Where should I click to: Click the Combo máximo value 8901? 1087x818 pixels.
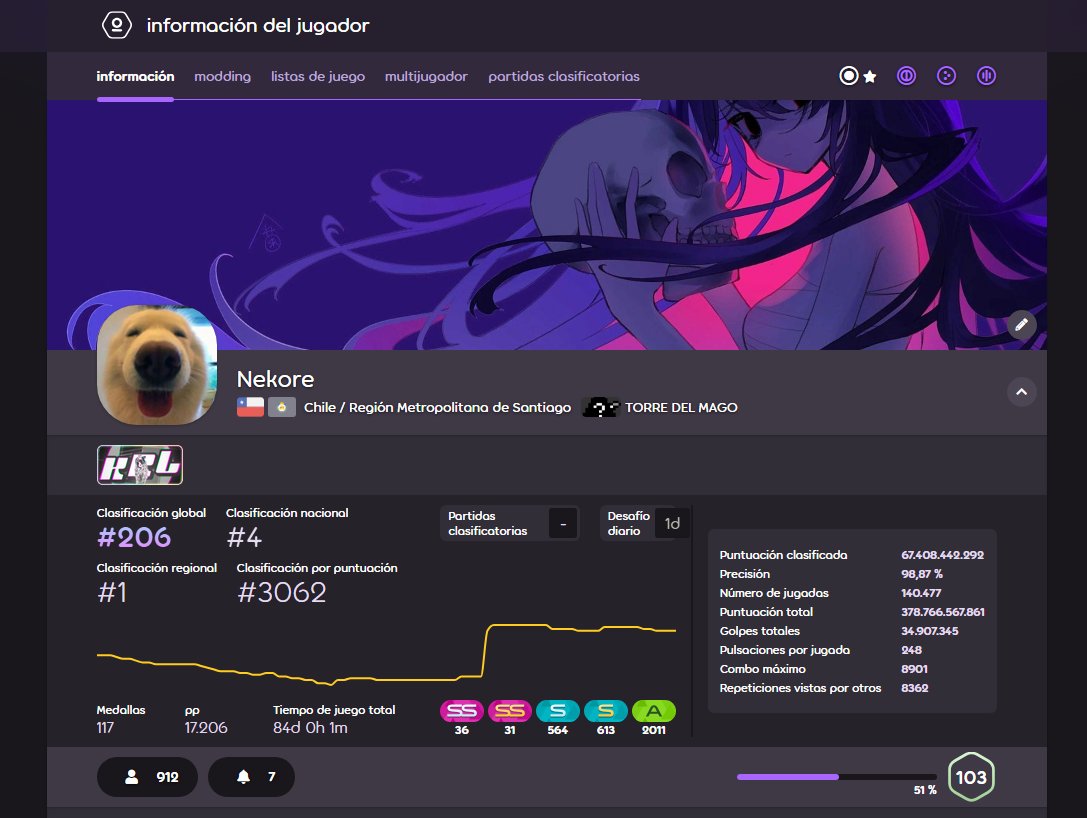(x=914, y=669)
